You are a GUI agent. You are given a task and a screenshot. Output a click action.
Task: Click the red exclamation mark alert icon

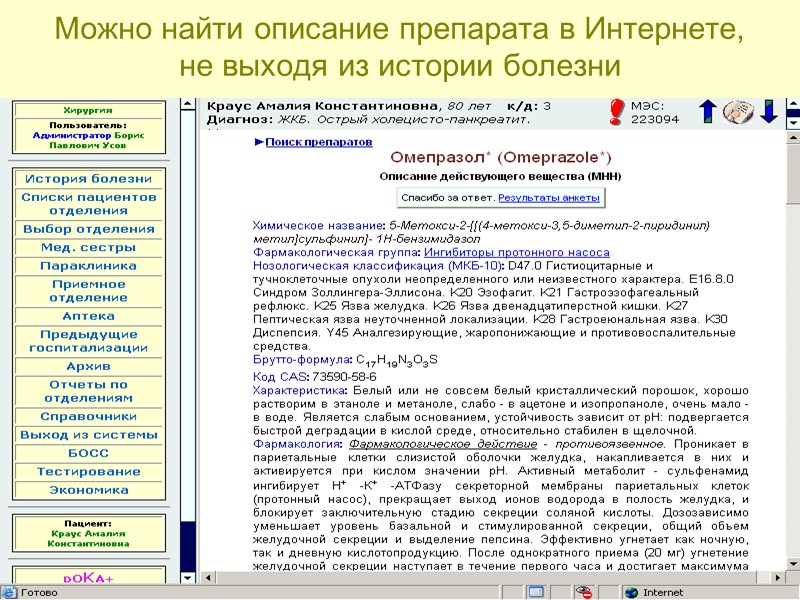pyautogui.click(x=616, y=112)
